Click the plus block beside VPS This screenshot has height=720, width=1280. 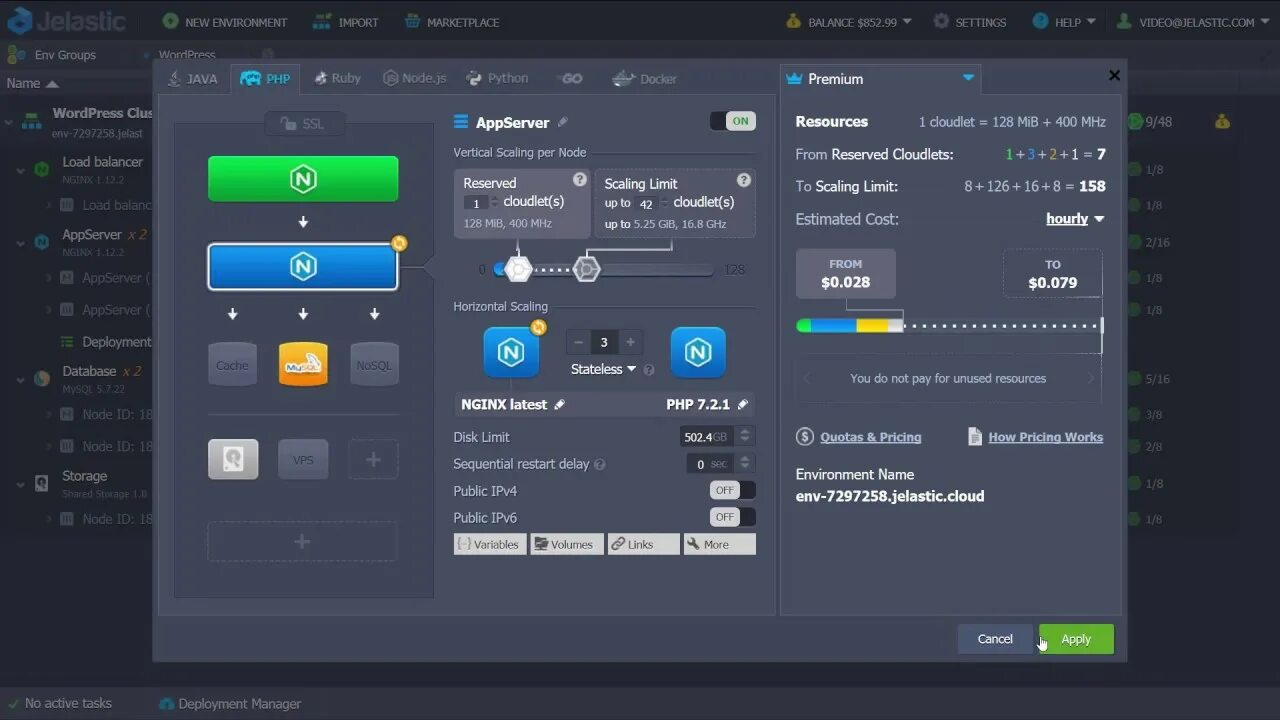pyautogui.click(x=373, y=459)
